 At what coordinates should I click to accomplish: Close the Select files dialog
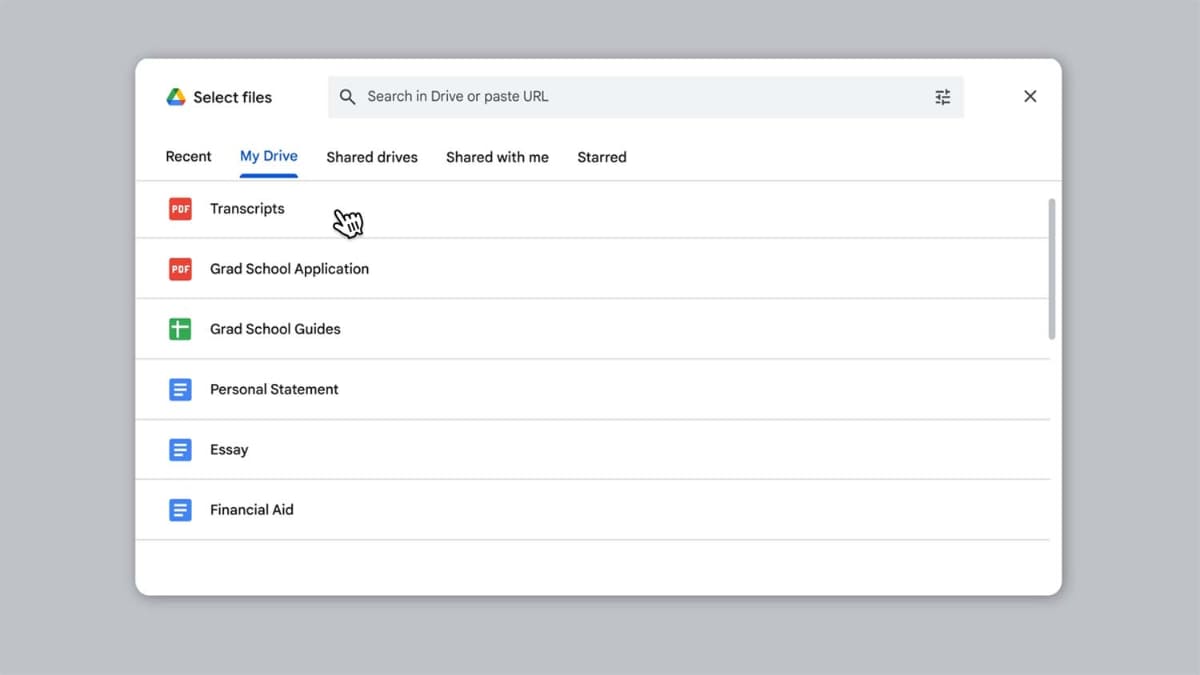1030,97
